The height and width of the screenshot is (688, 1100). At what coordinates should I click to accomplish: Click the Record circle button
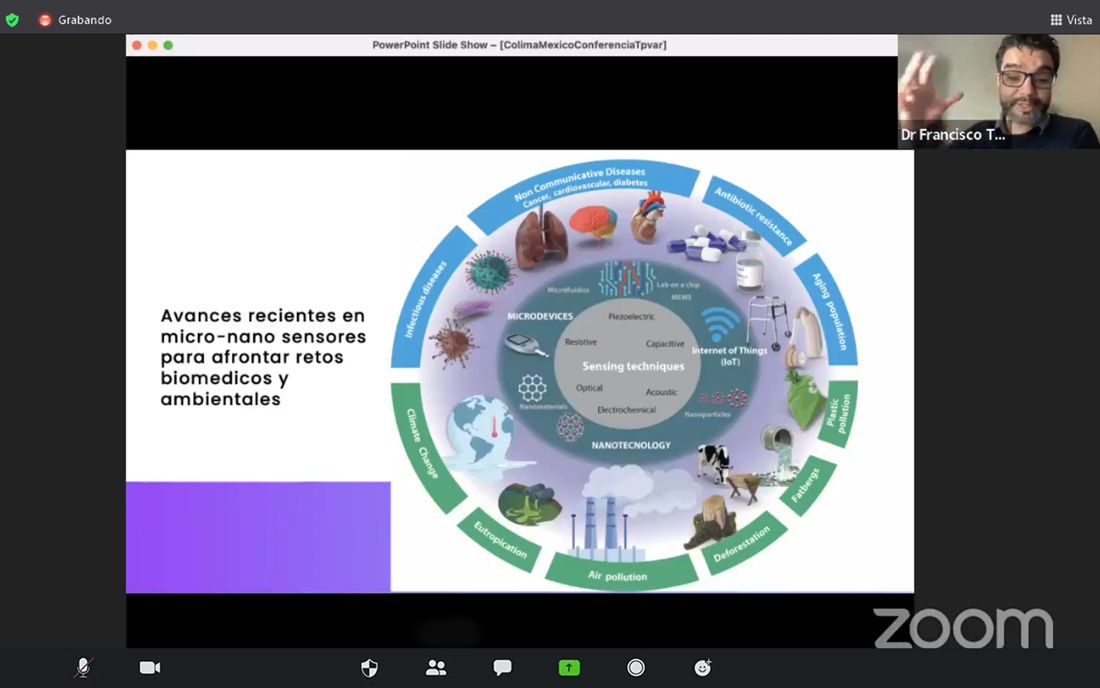pos(636,667)
